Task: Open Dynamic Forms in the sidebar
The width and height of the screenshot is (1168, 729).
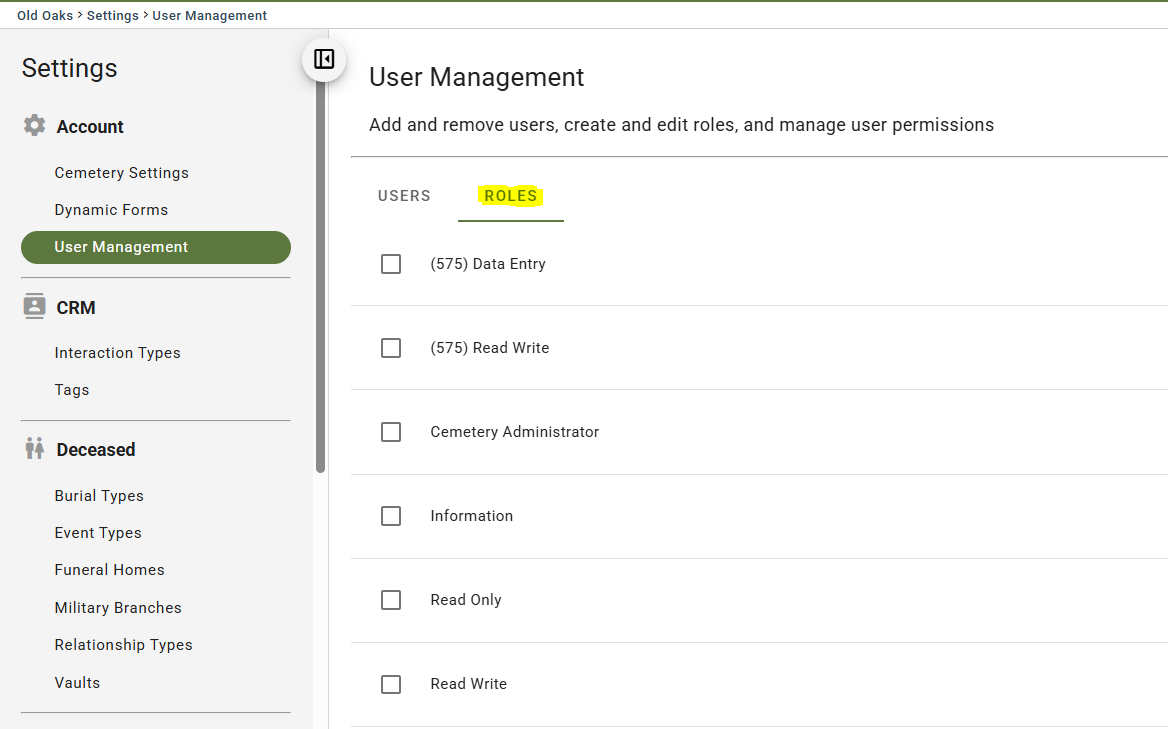Action: (111, 210)
